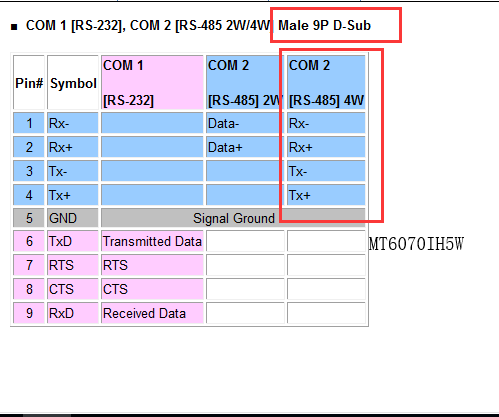Click the Transmitted Data cell
This screenshot has width=499, height=417.
click(x=152, y=241)
